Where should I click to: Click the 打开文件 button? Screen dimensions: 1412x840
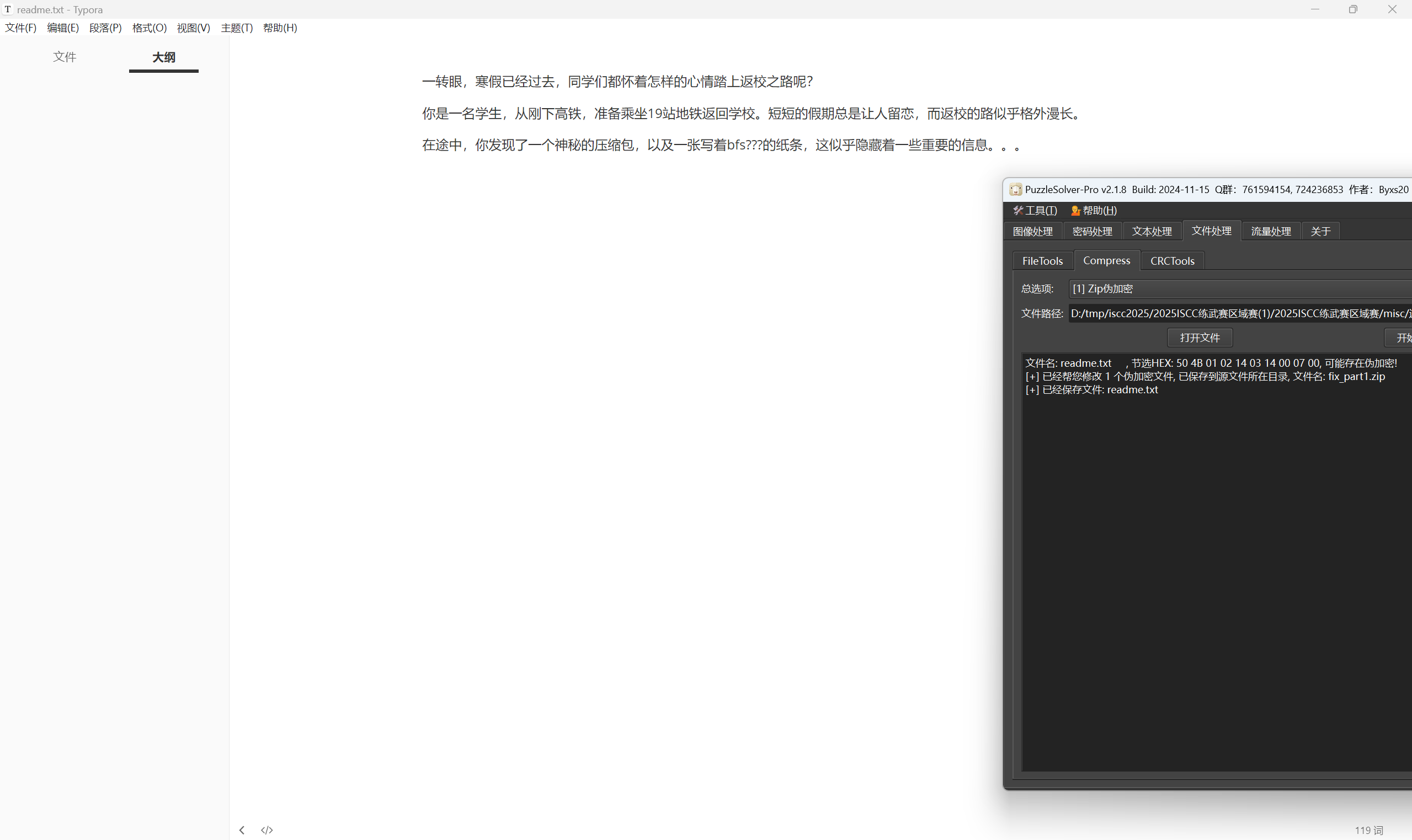point(1200,338)
